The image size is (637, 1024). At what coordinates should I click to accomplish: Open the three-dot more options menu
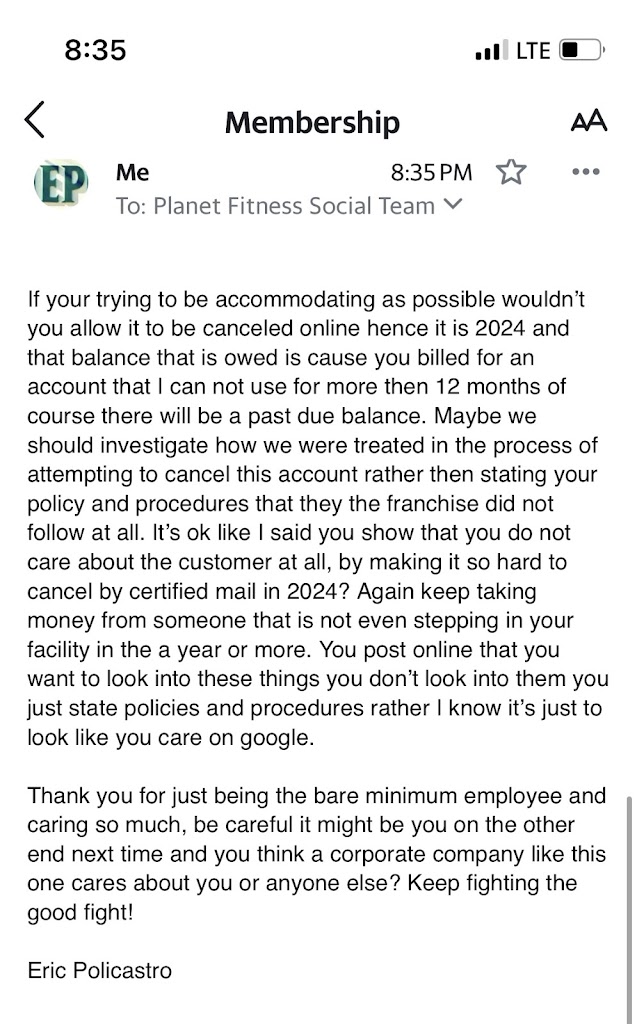coord(585,172)
